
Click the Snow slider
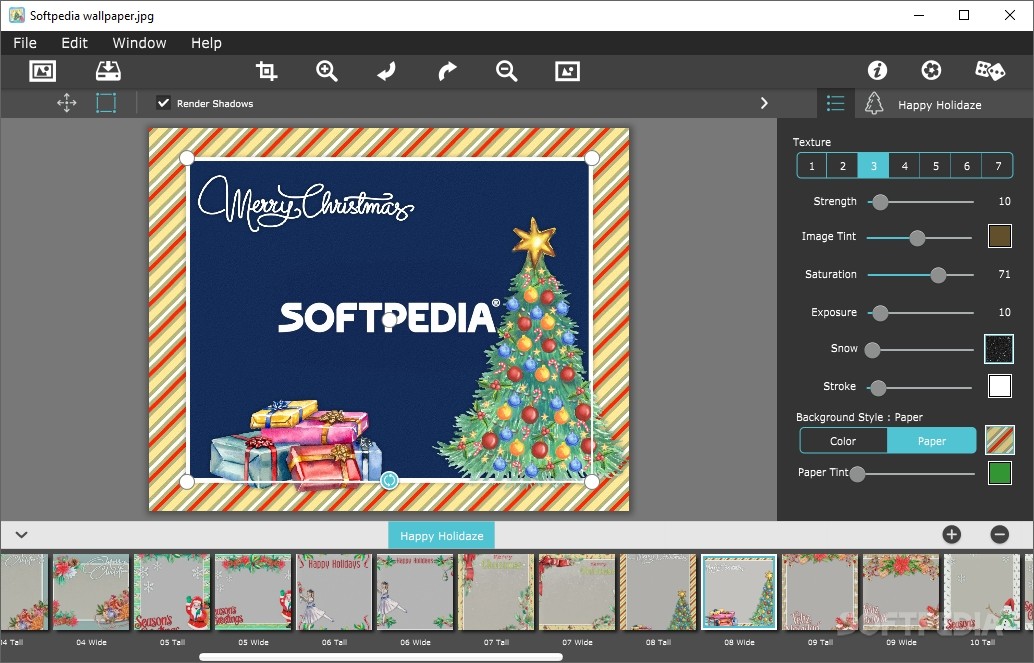(x=921, y=350)
